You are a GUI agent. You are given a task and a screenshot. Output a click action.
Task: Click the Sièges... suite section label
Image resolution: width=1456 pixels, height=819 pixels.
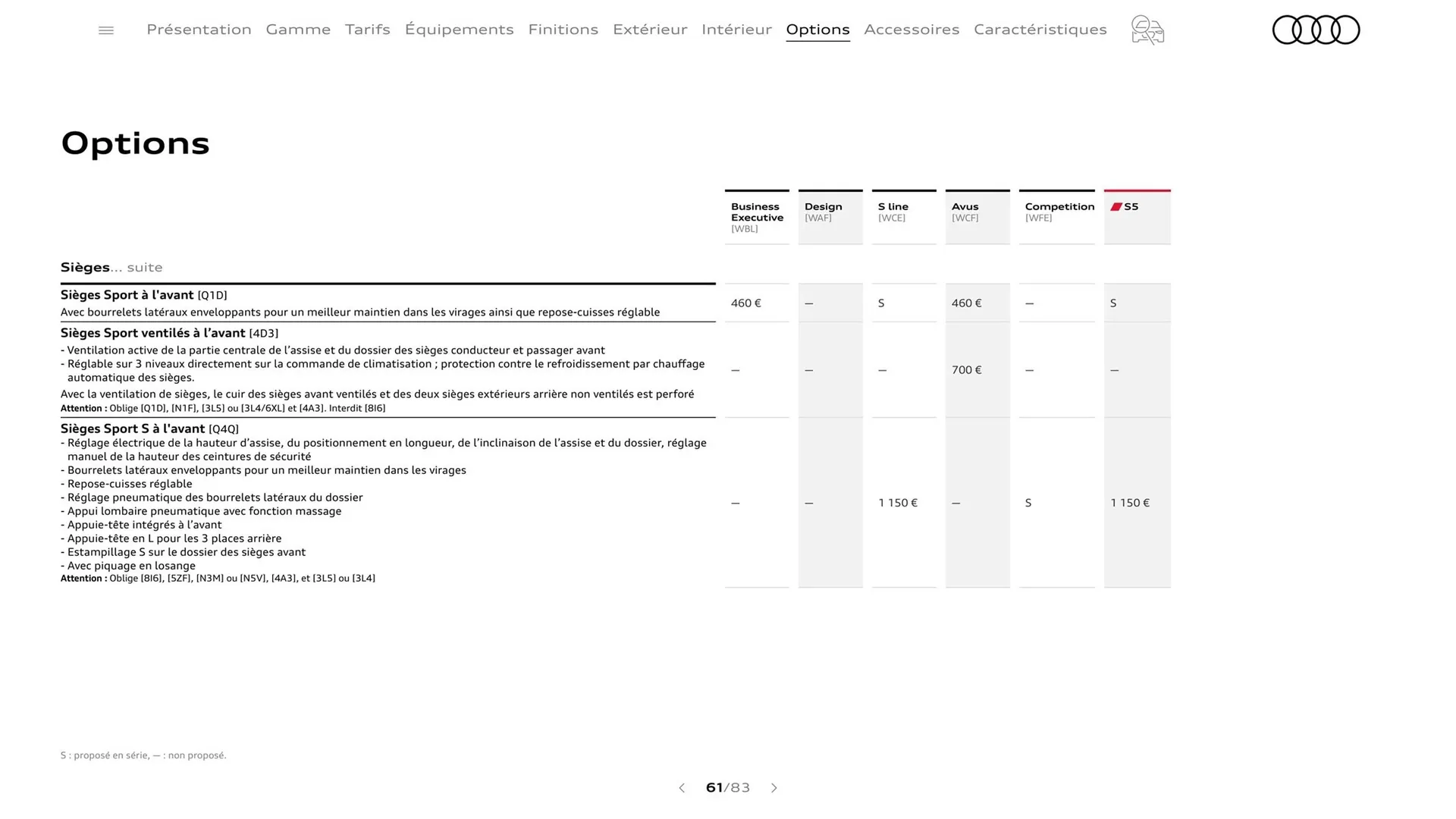(111, 267)
